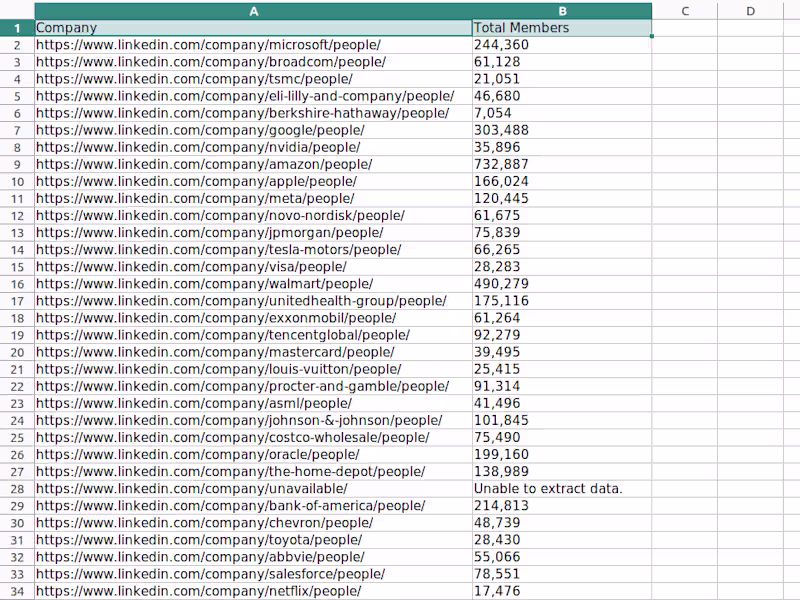The width and height of the screenshot is (800, 600).
Task: Click the cell with value 61,128
Action: coord(562,62)
